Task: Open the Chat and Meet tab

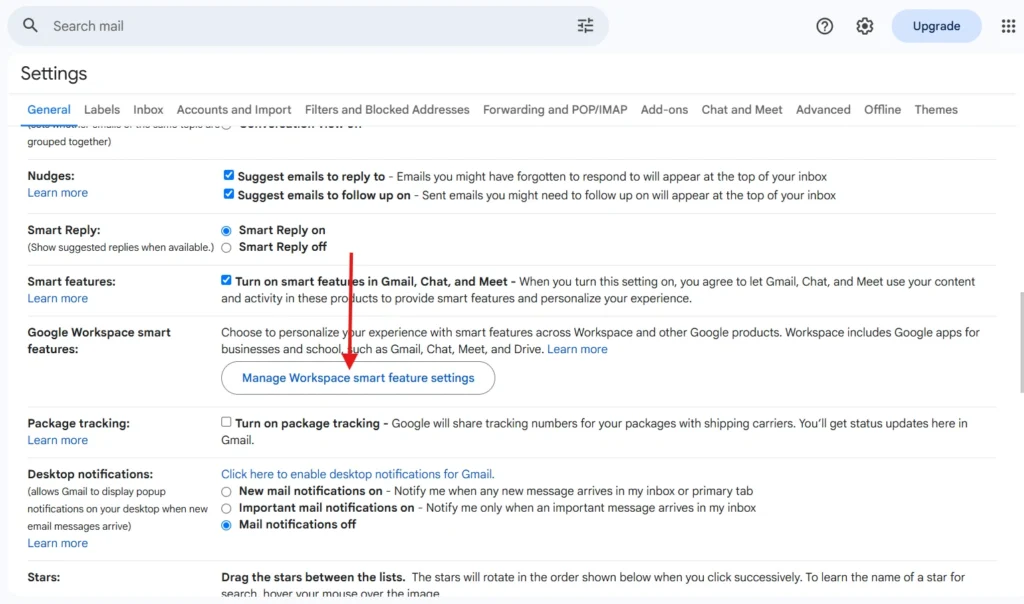Action: coord(742,110)
